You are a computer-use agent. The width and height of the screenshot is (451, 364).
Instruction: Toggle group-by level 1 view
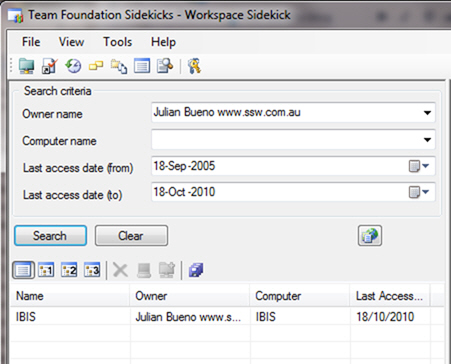46,270
